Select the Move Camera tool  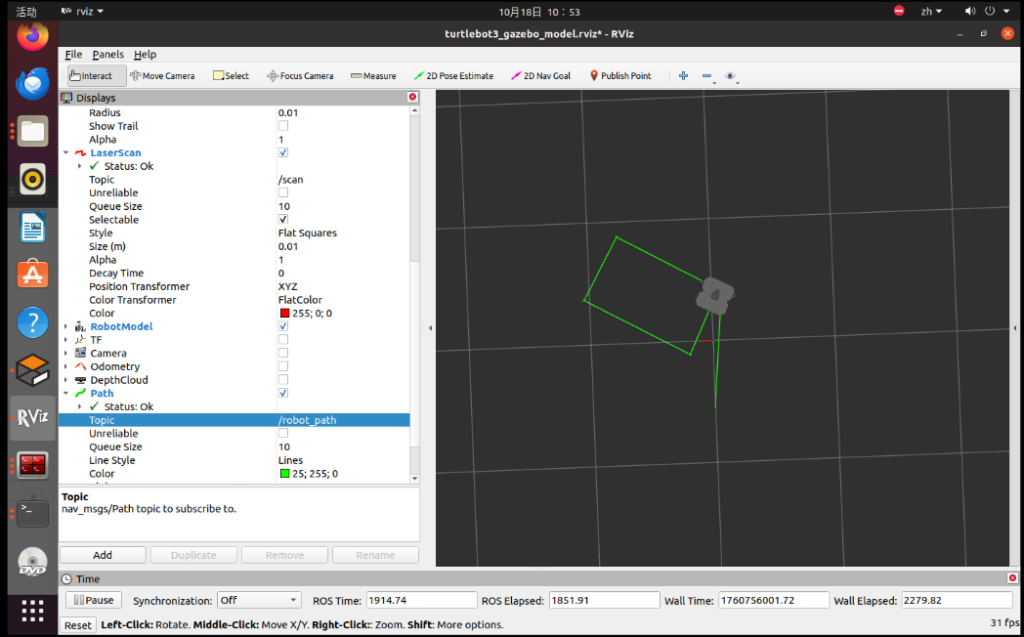click(162, 76)
